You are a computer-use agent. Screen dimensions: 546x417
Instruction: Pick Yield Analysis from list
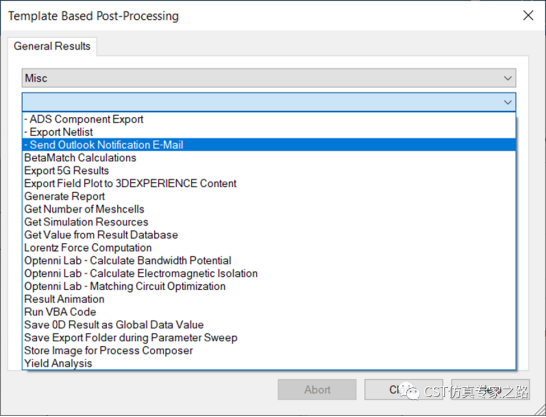(268, 363)
